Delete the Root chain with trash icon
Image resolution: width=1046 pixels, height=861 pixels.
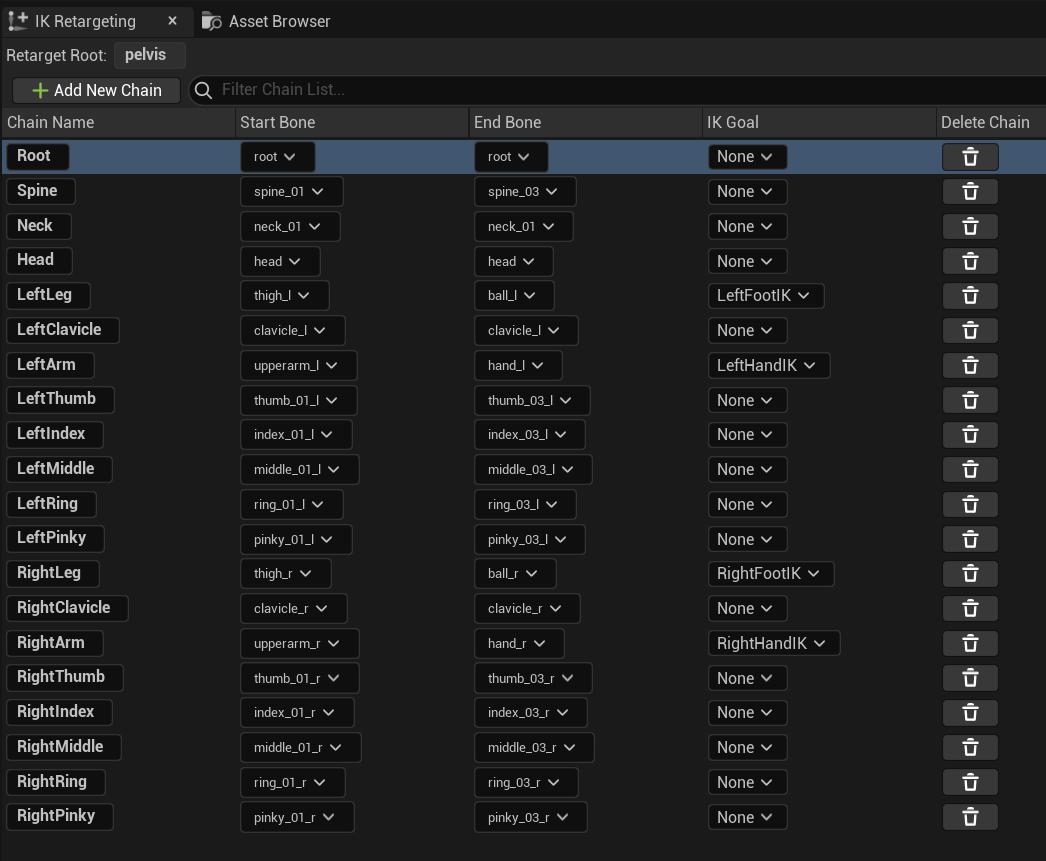point(970,157)
